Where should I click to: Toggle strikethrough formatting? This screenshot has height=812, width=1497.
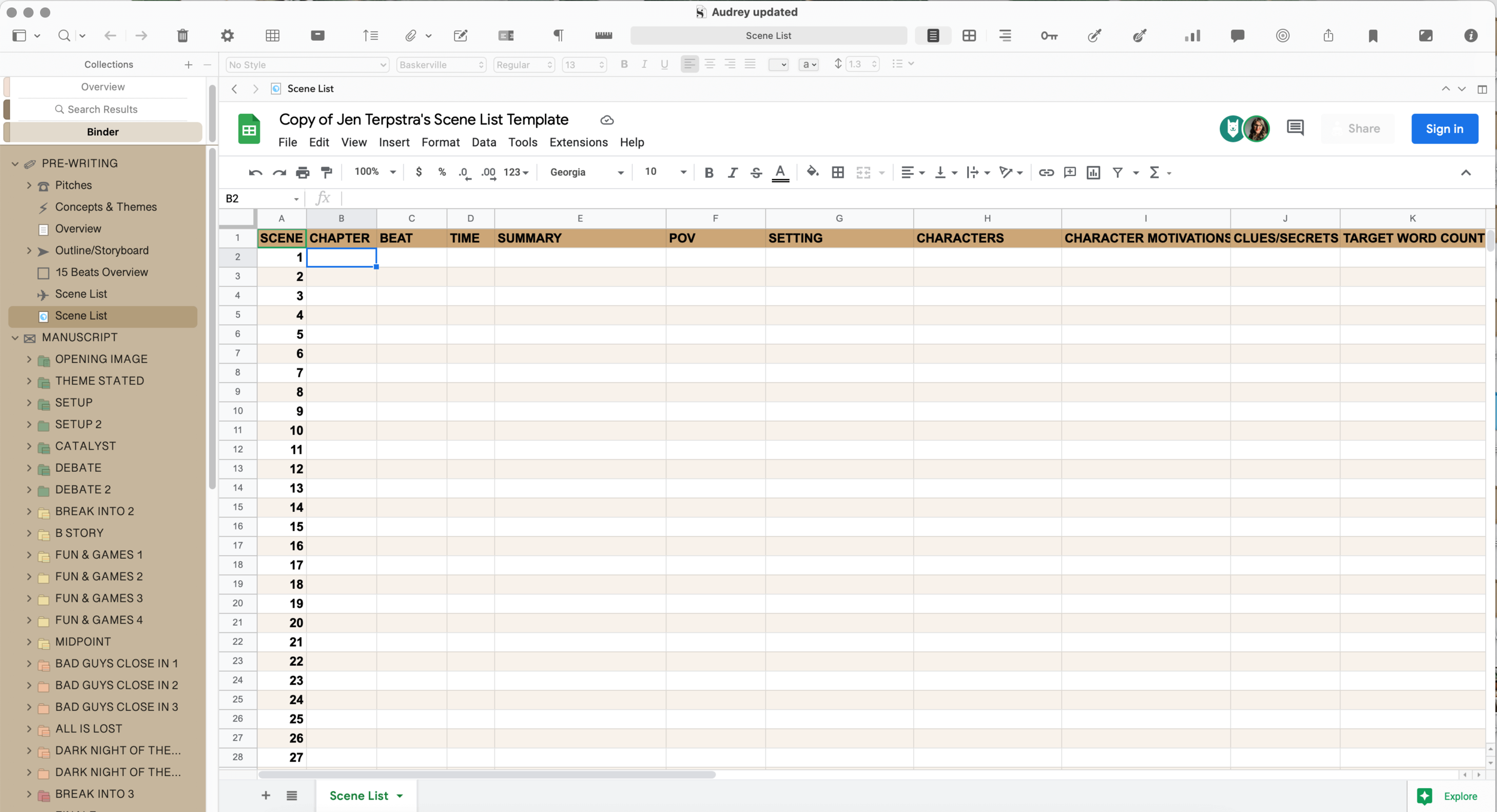click(756, 172)
